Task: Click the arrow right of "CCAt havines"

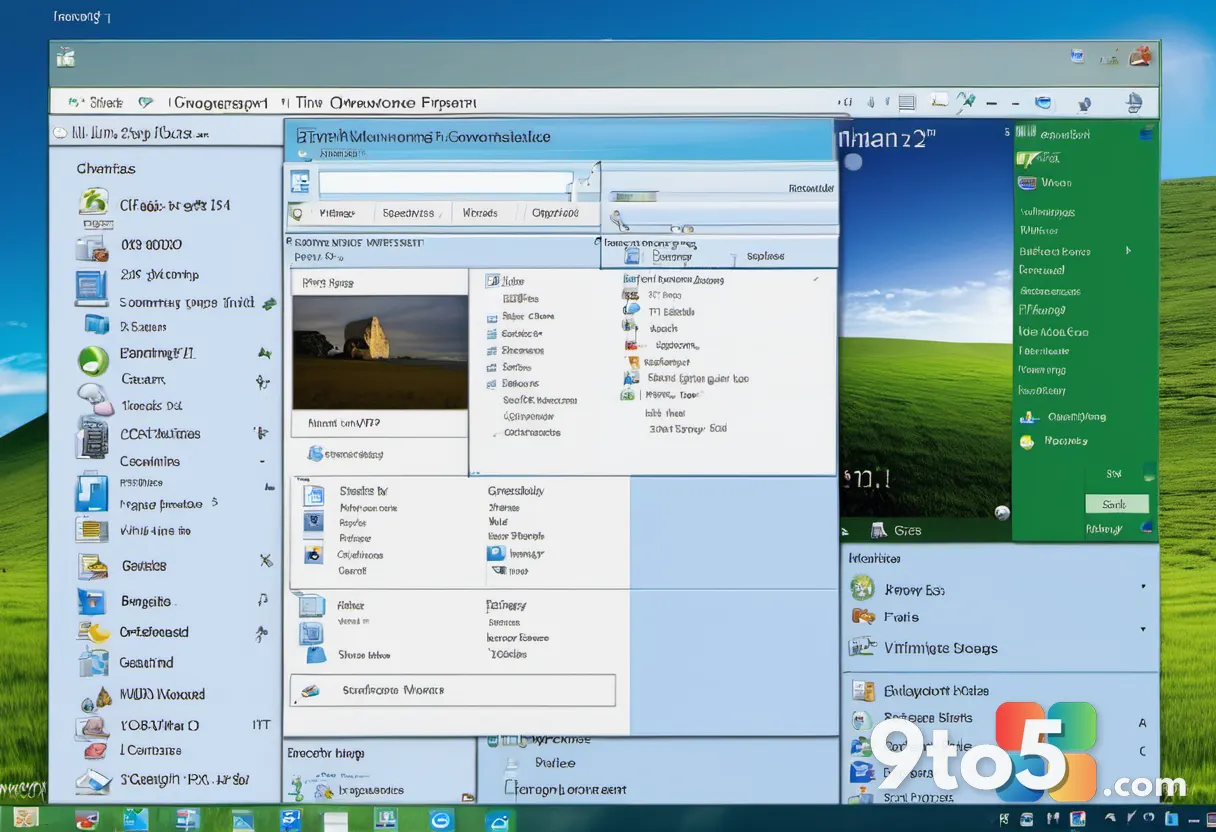Action: (261, 433)
